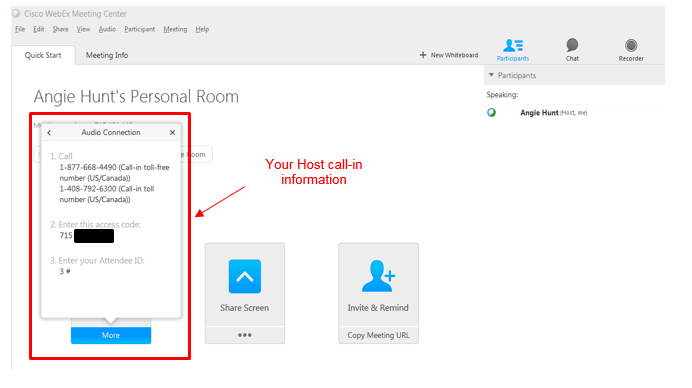692x388 pixels.
Task: Open the Meeting menu
Action: click(x=175, y=29)
